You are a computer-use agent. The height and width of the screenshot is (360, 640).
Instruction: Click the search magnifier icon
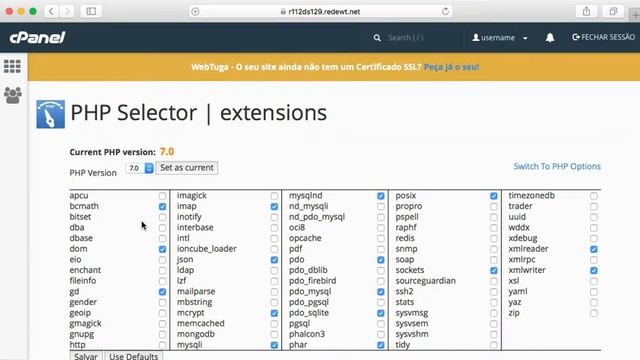377,38
